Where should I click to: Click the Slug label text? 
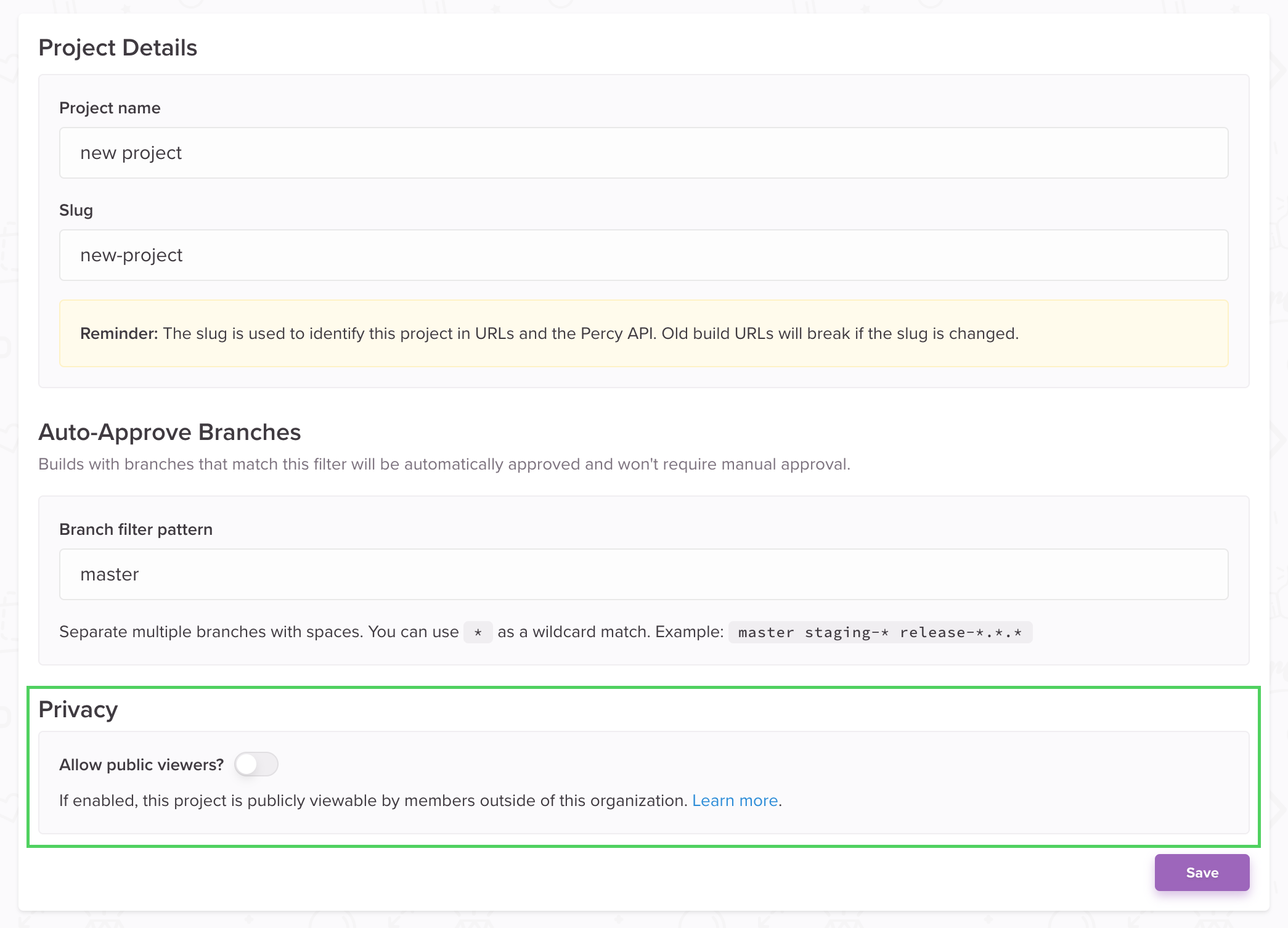point(76,210)
